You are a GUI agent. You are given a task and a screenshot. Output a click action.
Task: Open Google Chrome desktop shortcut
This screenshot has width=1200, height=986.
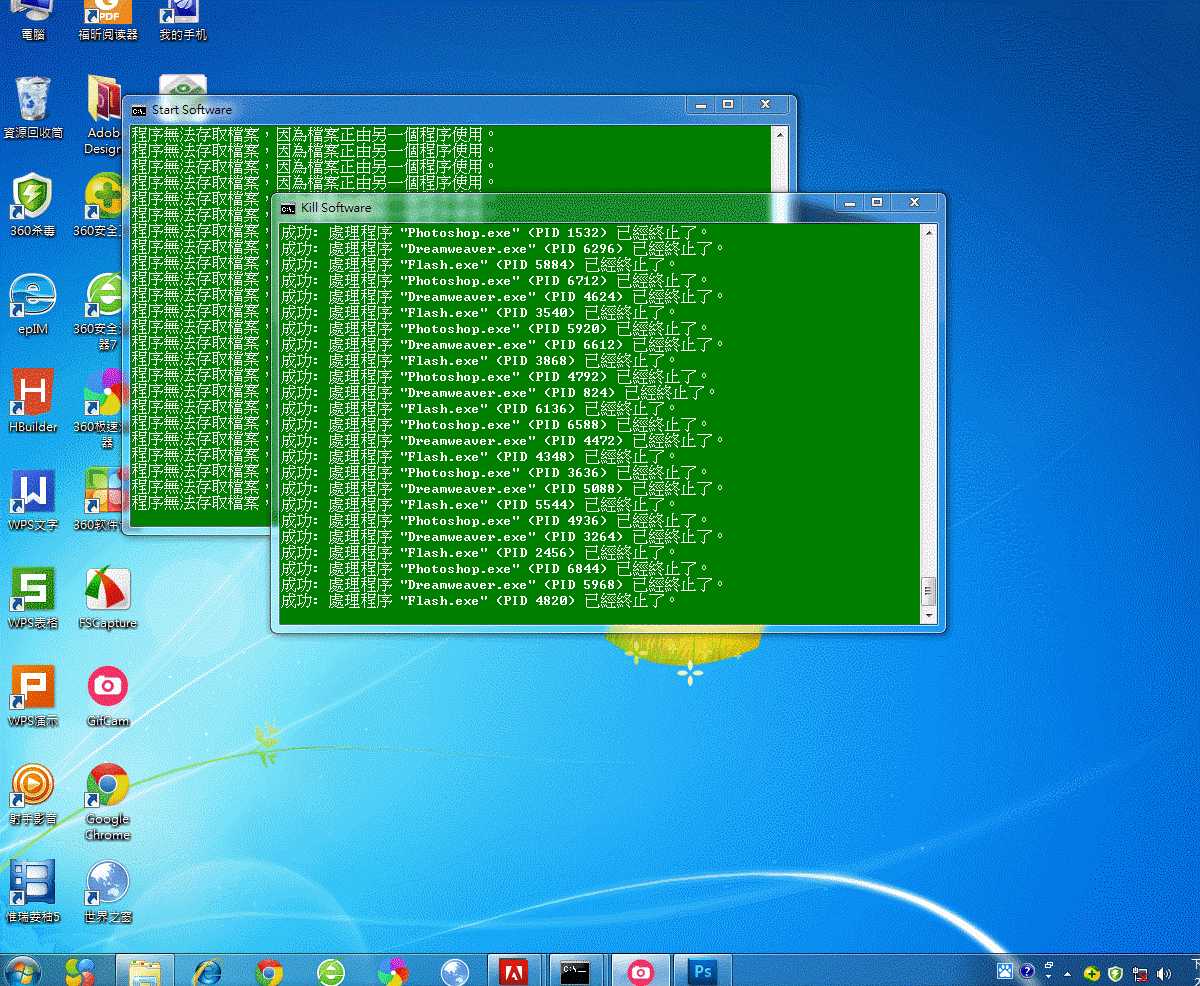107,800
